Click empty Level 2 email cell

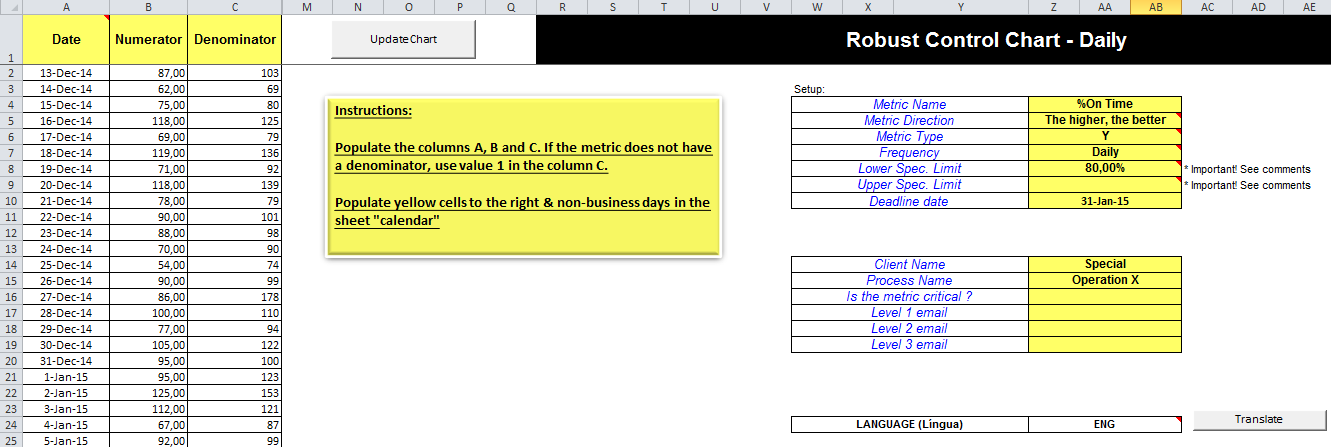pyautogui.click(x=1105, y=328)
